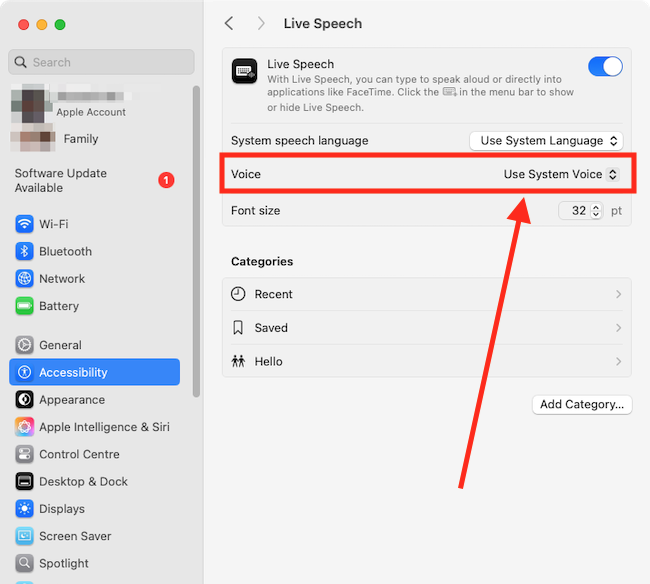The width and height of the screenshot is (650, 584).
Task: Select Displays in the sidebar
Action: (95, 509)
